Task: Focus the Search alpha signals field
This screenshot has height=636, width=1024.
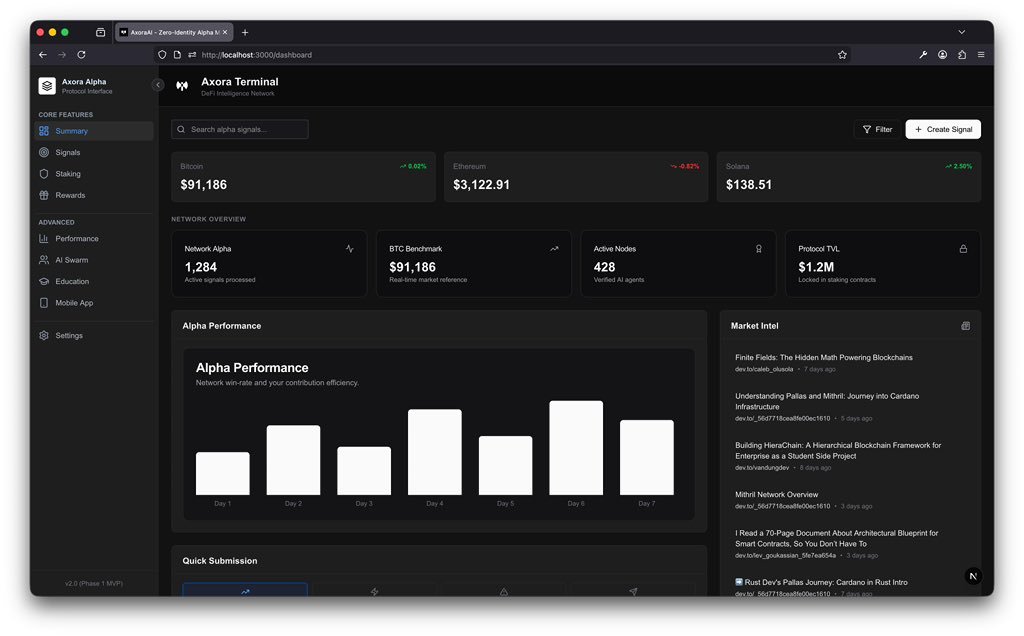Action: click(240, 129)
